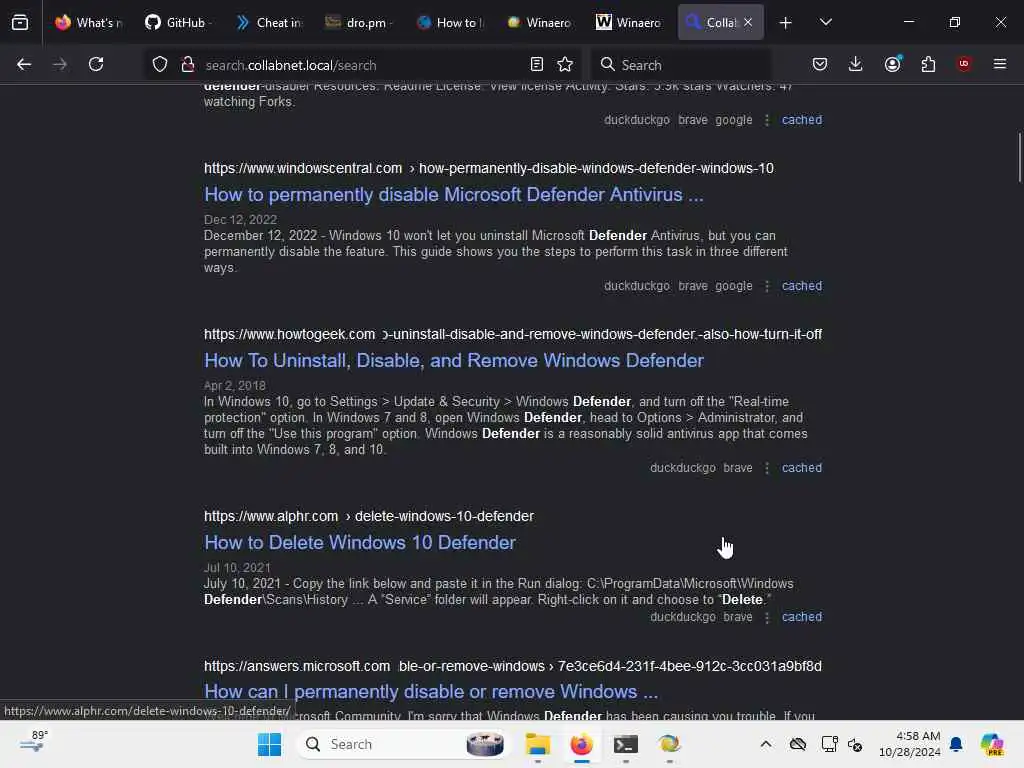The height and width of the screenshot is (768, 1024).
Task: Go back with the back arrow
Action: [24, 64]
